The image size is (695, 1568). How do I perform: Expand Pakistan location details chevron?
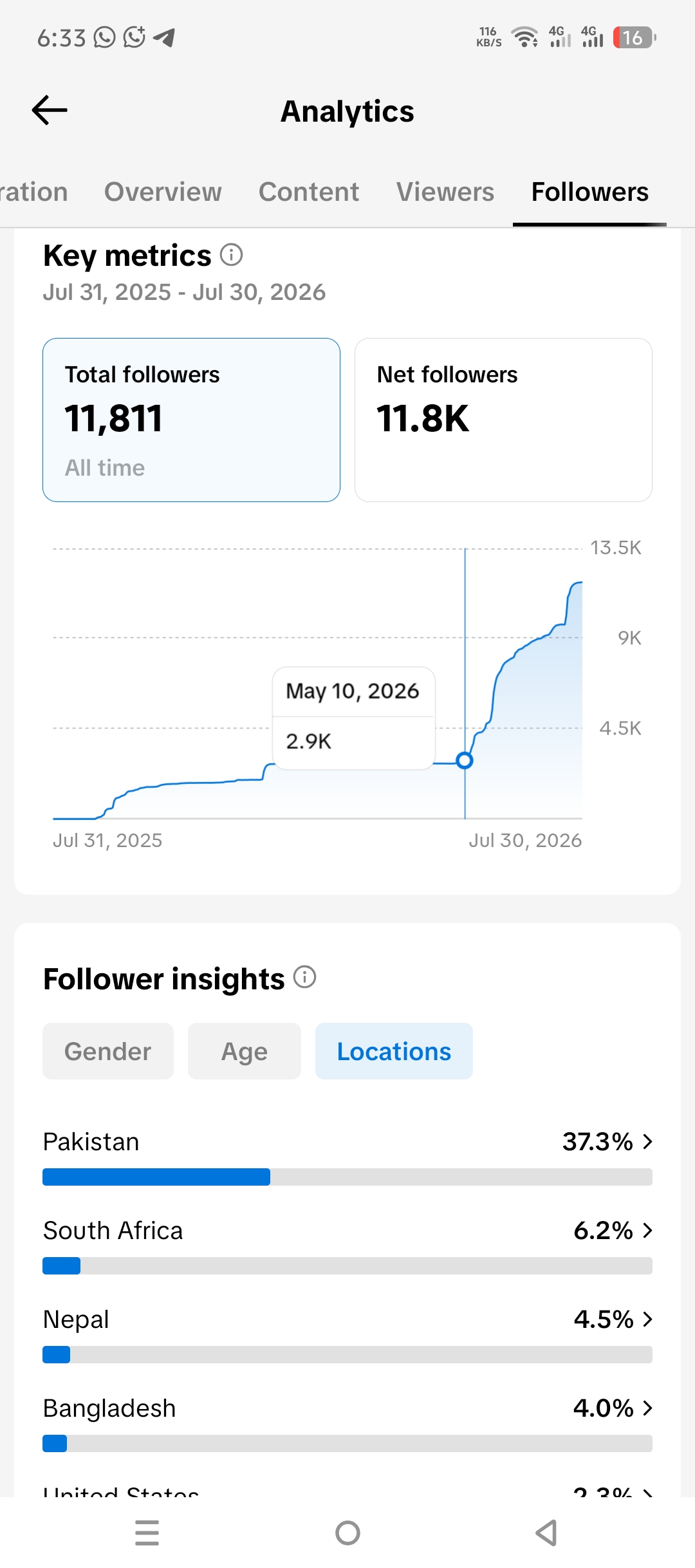coord(648,1142)
